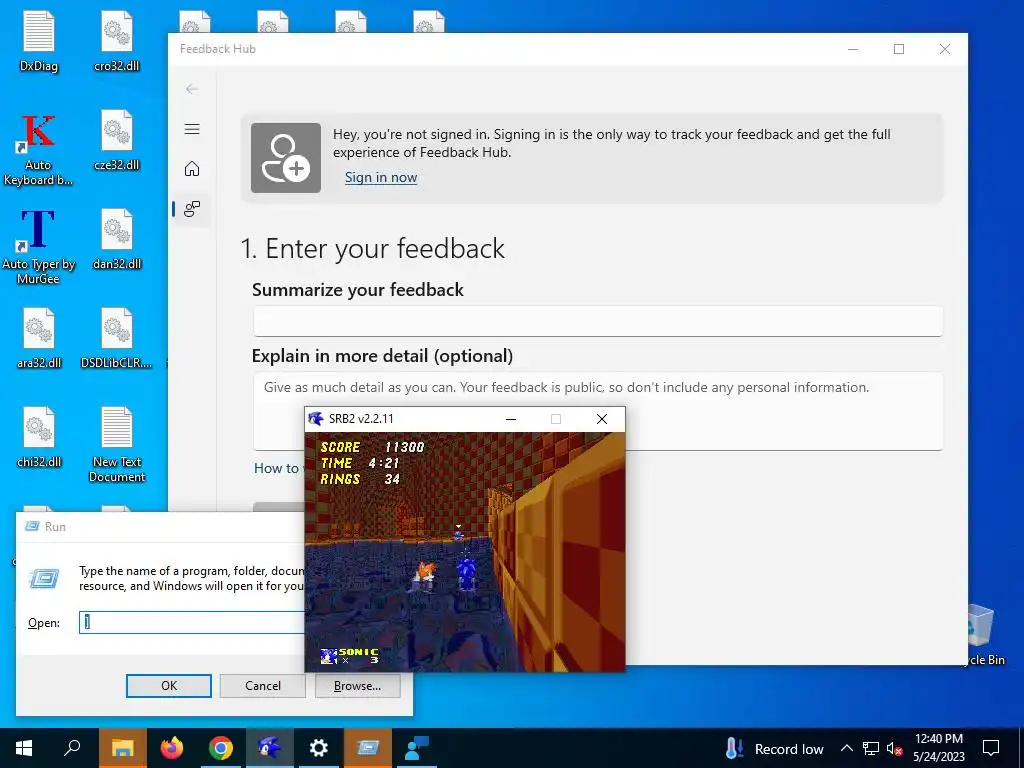
Task: Select New Text Document icon
Action: pos(117,445)
